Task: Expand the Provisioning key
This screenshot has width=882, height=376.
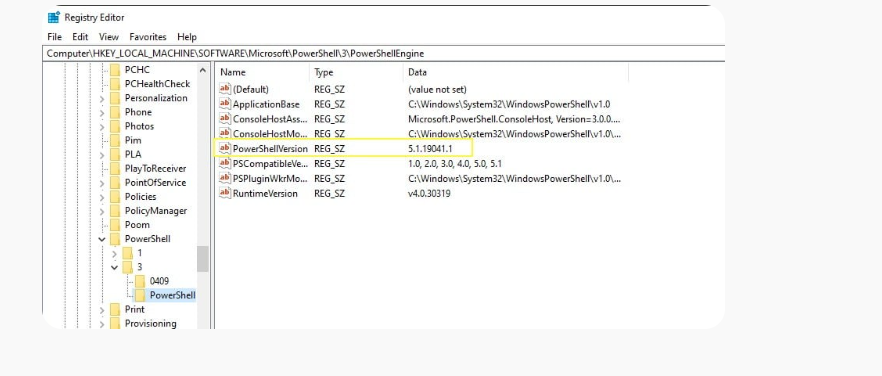Action: (102, 324)
